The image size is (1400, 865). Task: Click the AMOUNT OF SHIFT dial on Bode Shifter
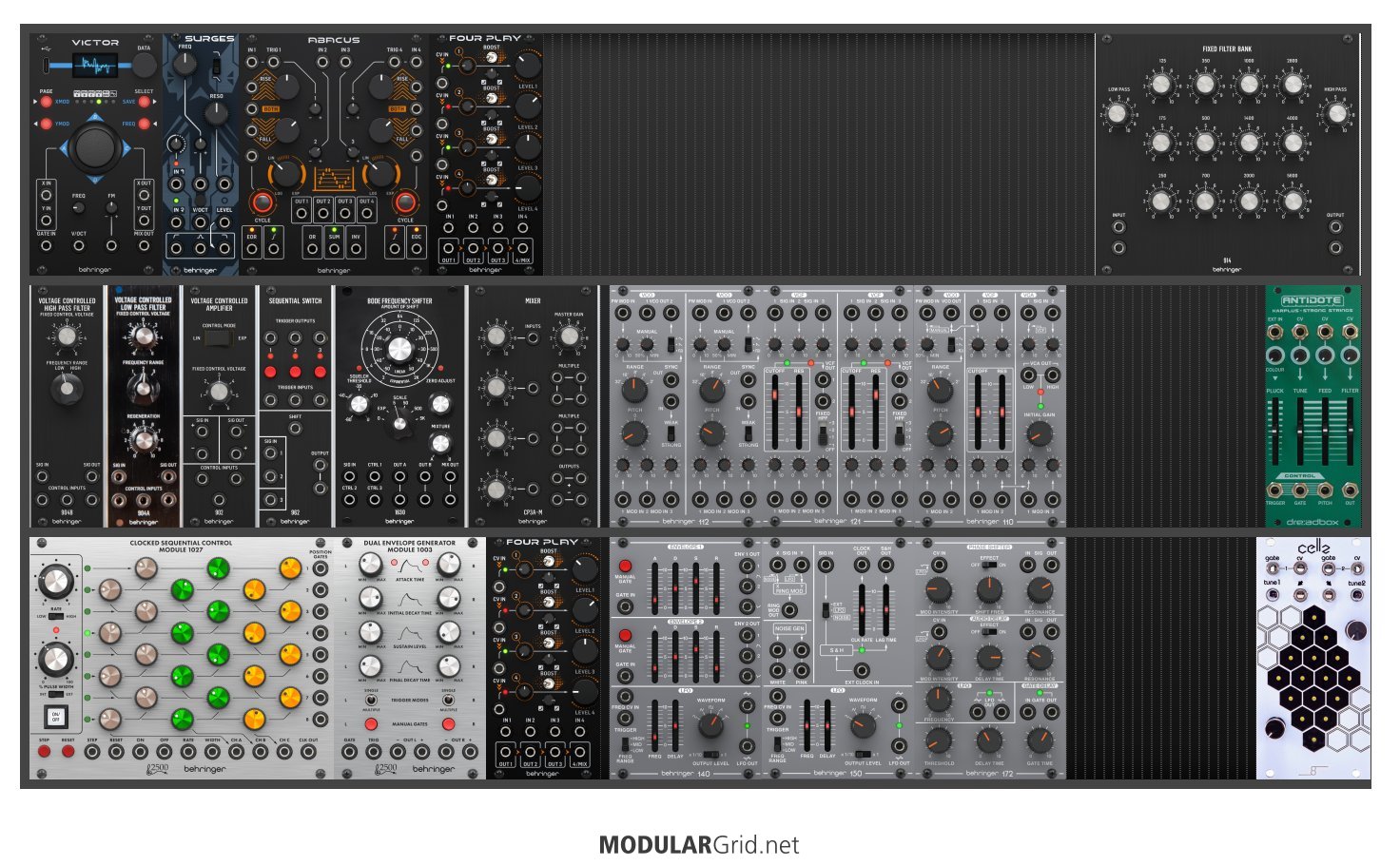[400, 347]
